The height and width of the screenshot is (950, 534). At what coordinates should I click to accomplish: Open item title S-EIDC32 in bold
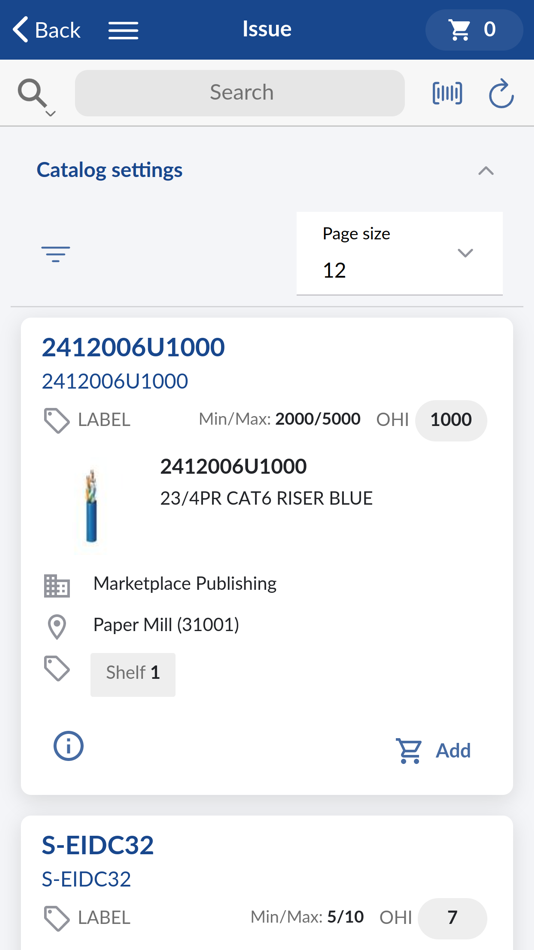coord(98,845)
